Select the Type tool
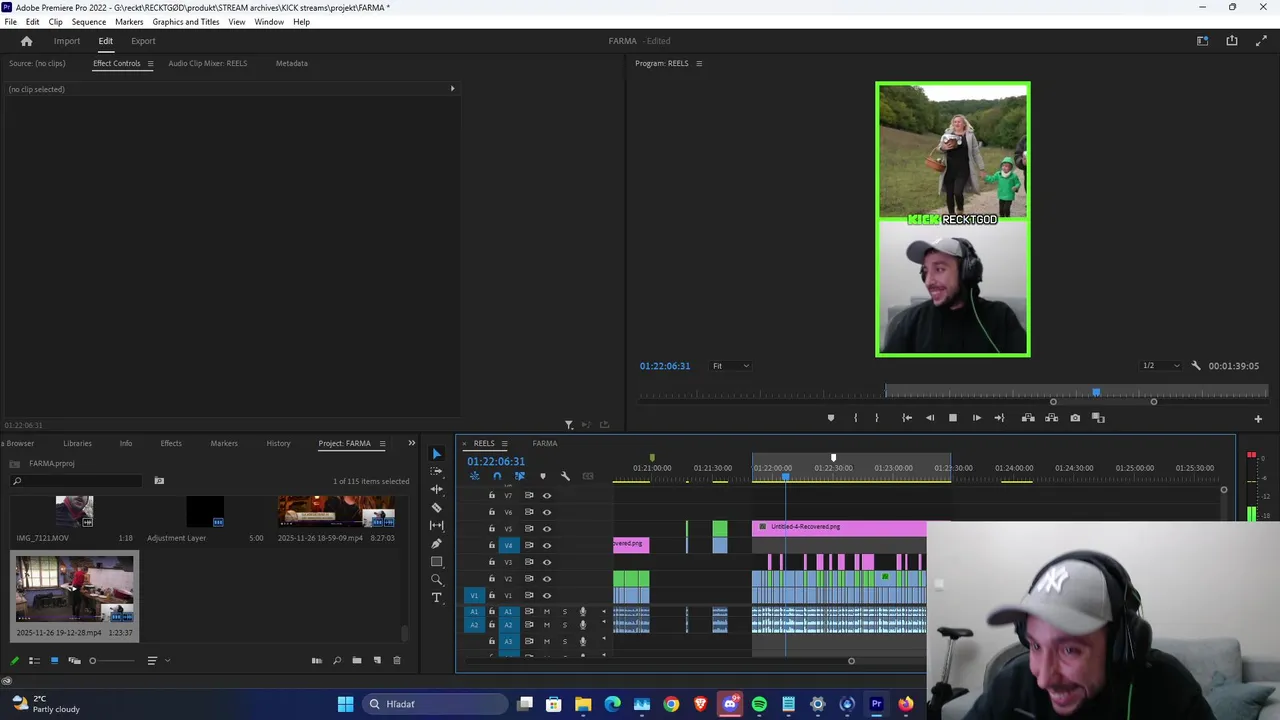The width and height of the screenshot is (1280, 720). (x=436, y=597)
